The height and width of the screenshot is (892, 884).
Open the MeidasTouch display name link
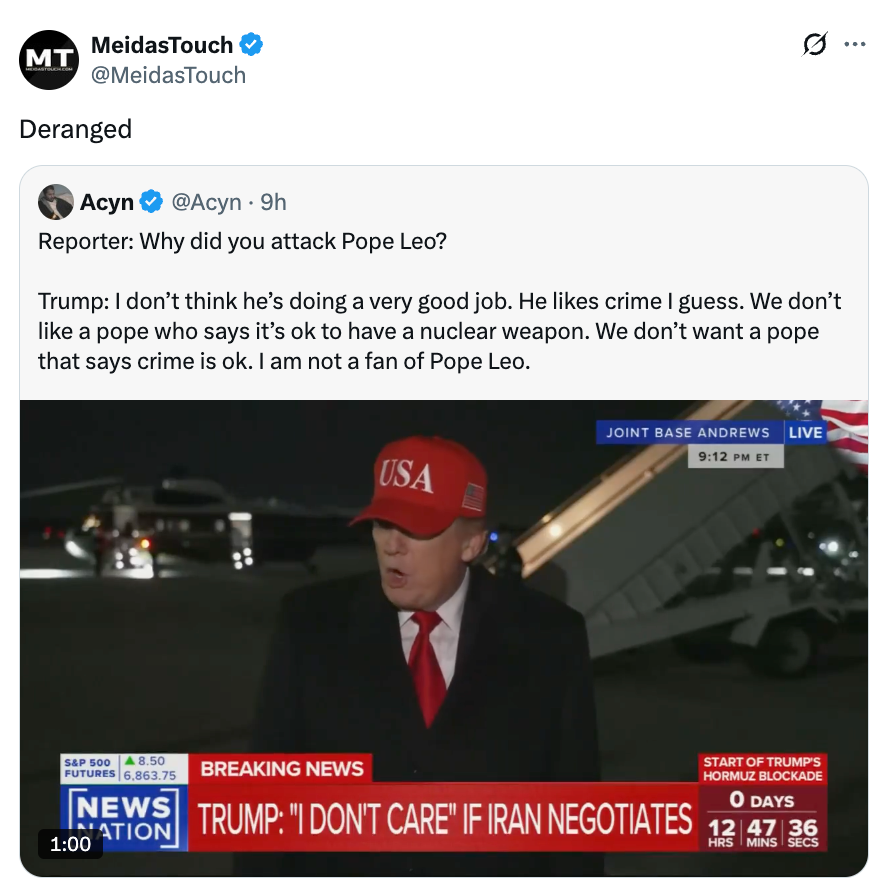pos(162,45)
